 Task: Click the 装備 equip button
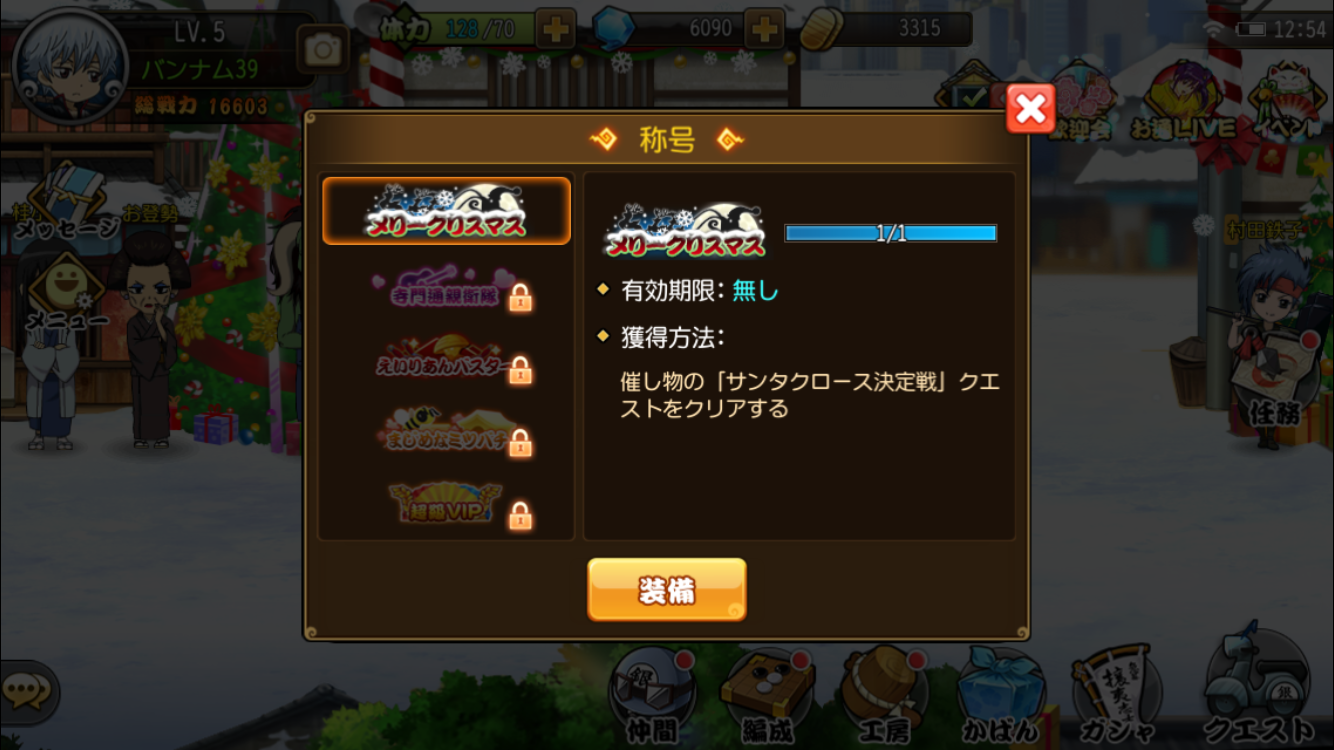click(667, 589)
